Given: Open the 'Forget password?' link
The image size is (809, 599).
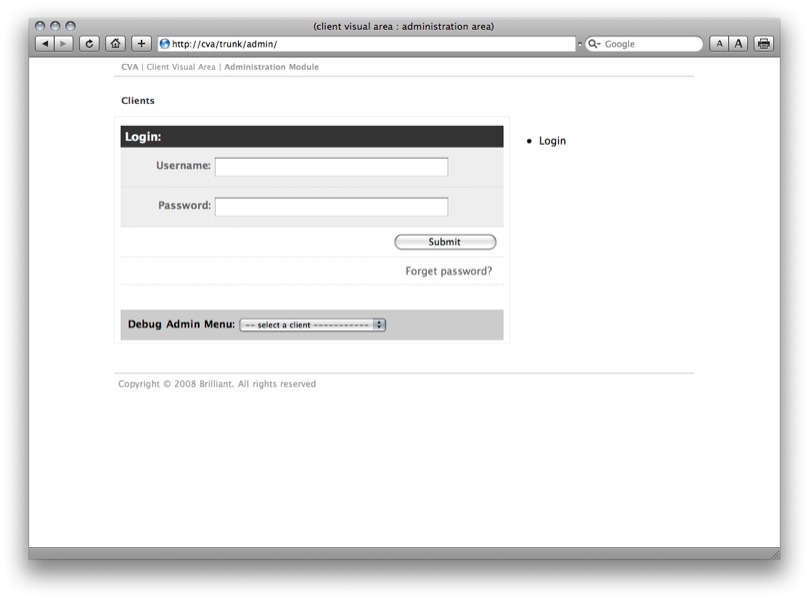Looking at the screenshot, I should pos(448,271).
